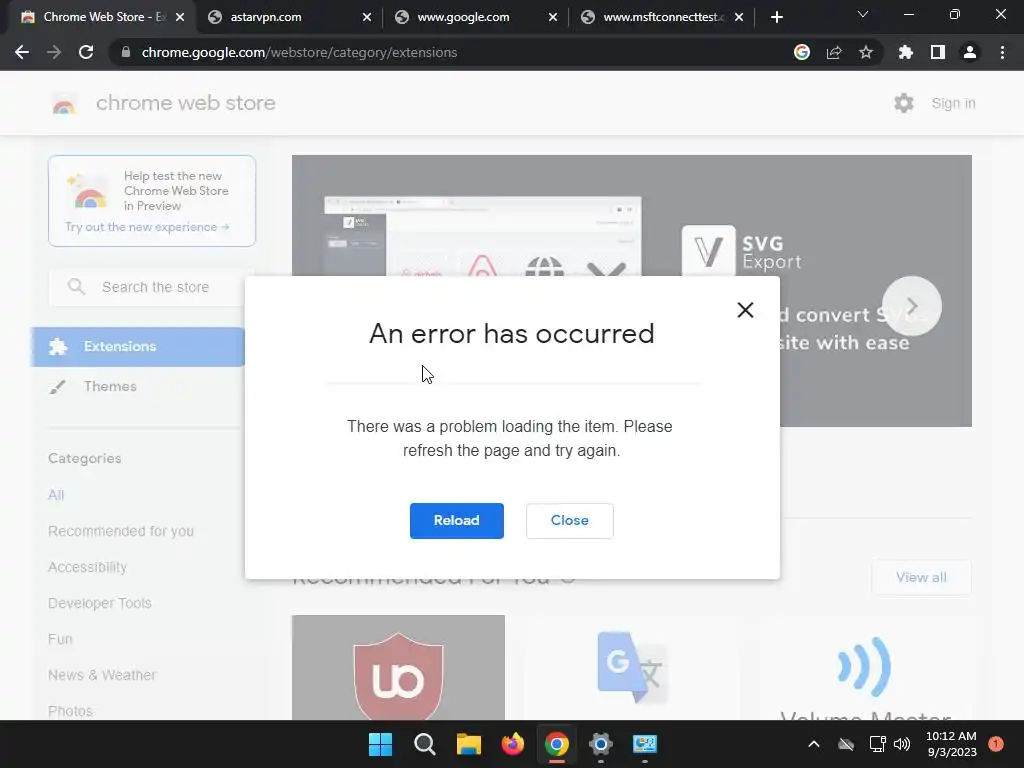Click the SVG Export banner logo
The width and height of the screenshot is (1024, 768).
pos(709,251)
